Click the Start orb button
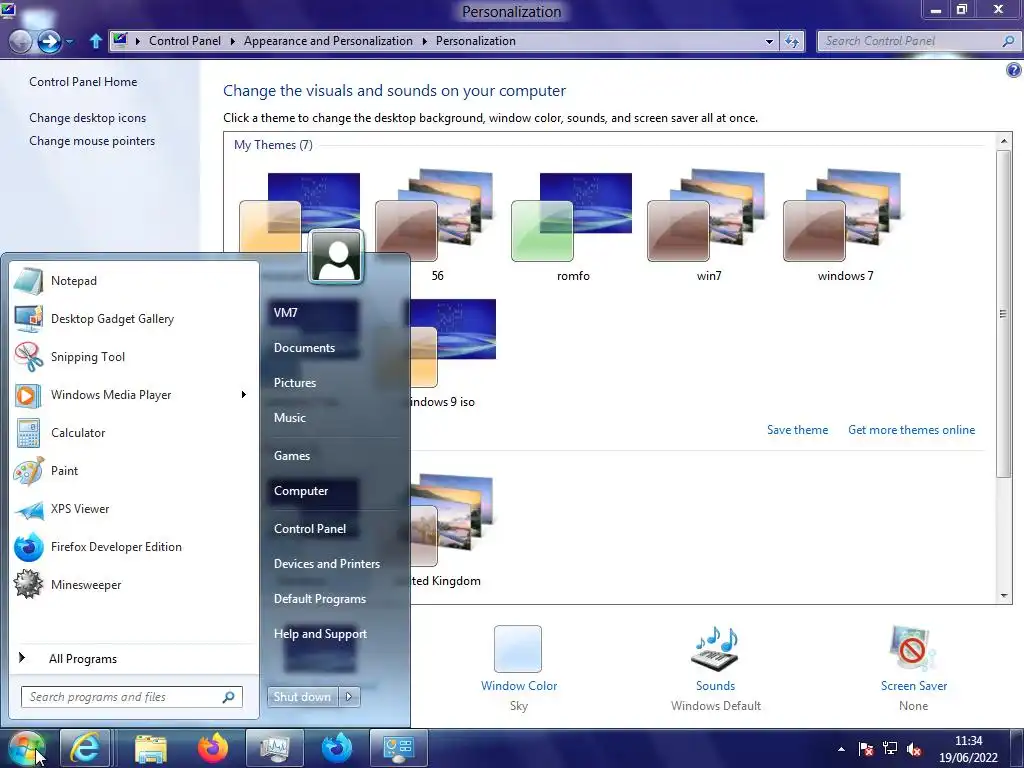1024x768 pixels. point(27,748)
